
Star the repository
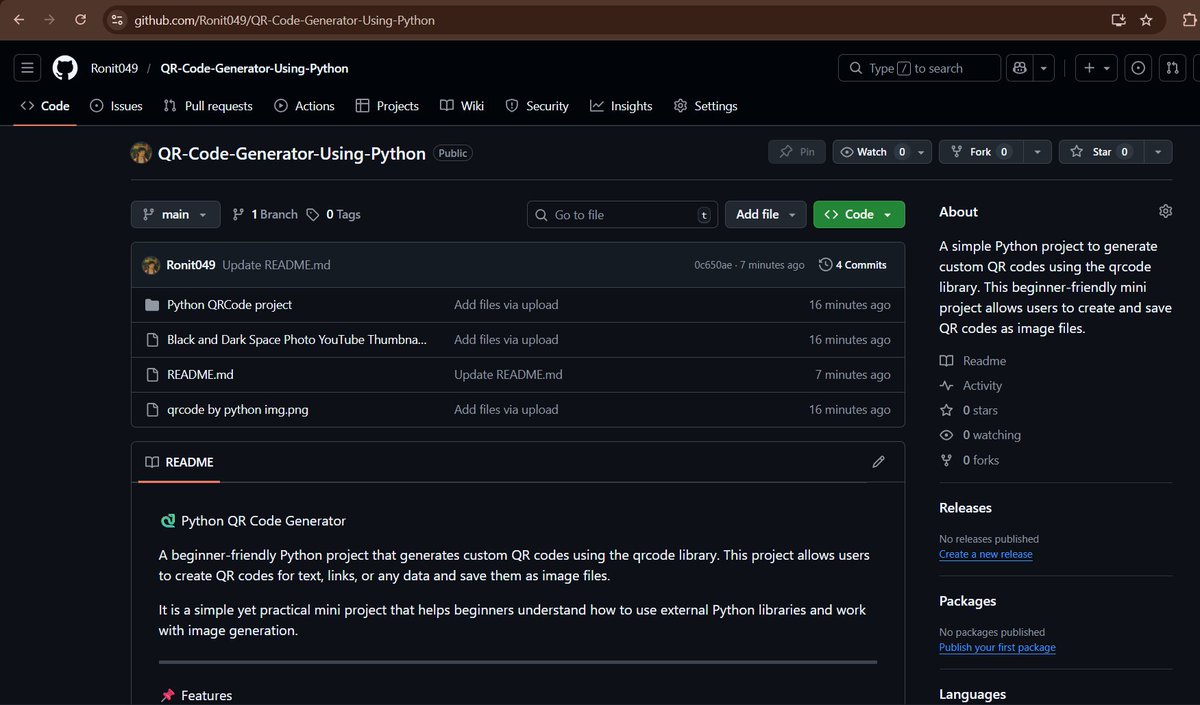point(1100,152)
